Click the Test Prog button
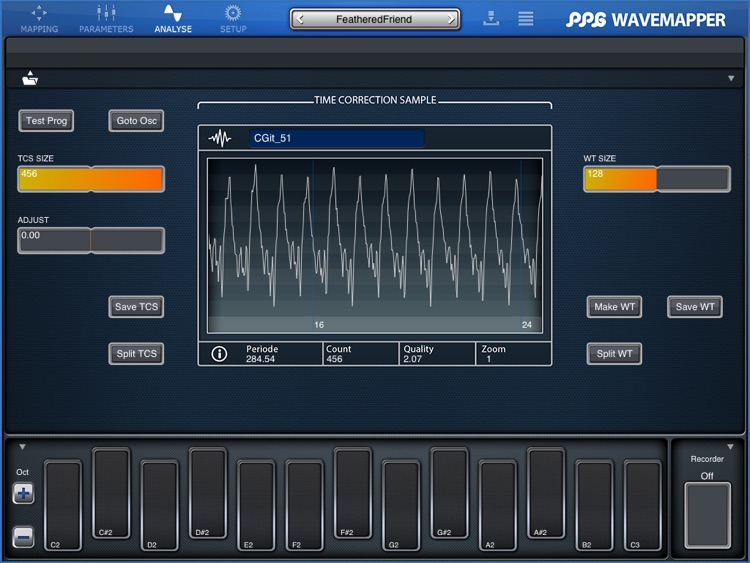750x563 pixels. (x=46, y=121)
